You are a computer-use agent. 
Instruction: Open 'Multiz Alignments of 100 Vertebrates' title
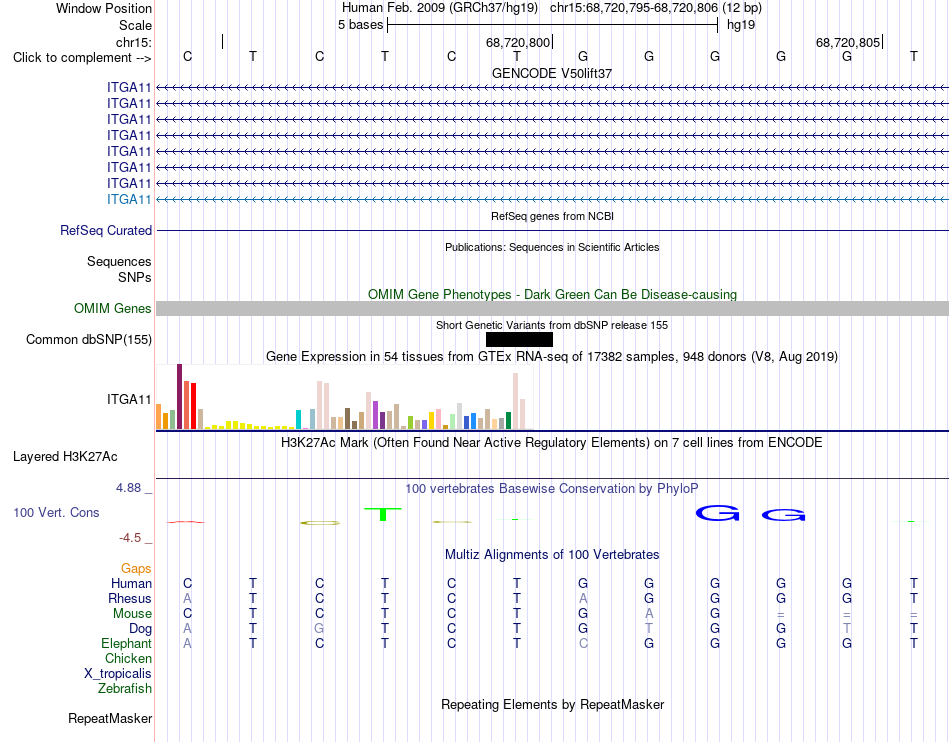coord(552,555)
